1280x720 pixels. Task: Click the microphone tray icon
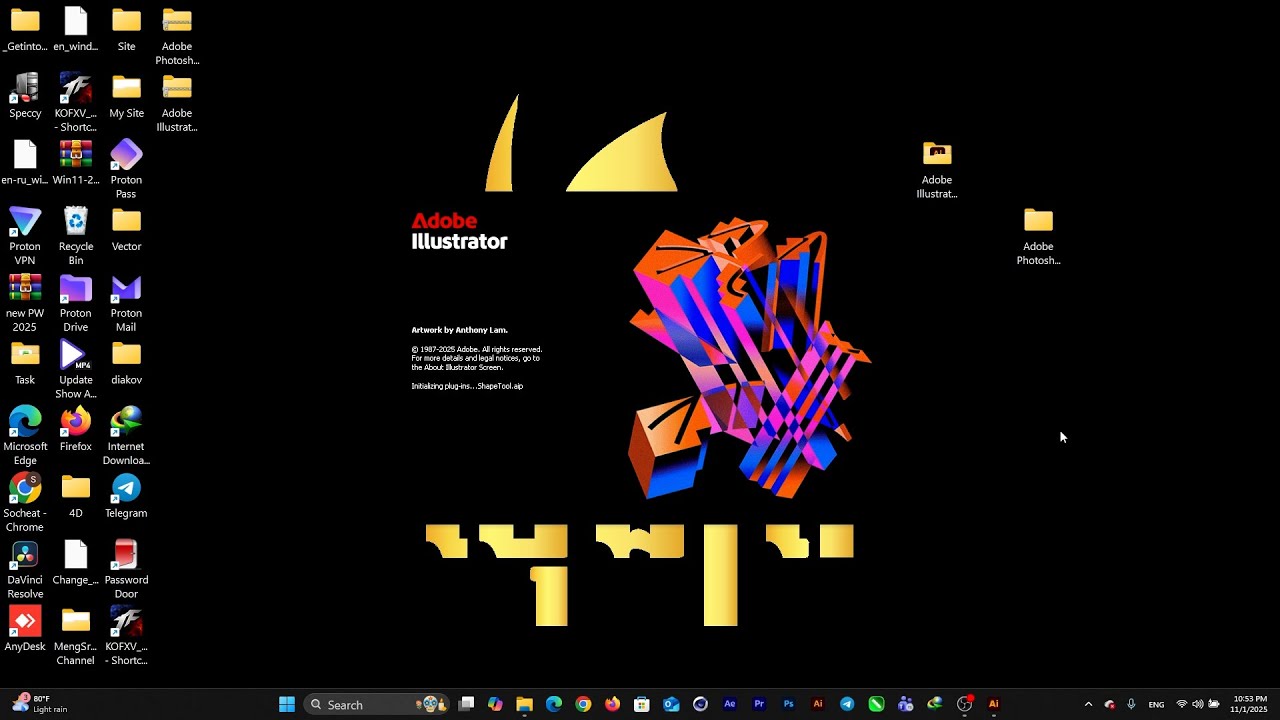pyautogui.click(x=1131, y=704)
